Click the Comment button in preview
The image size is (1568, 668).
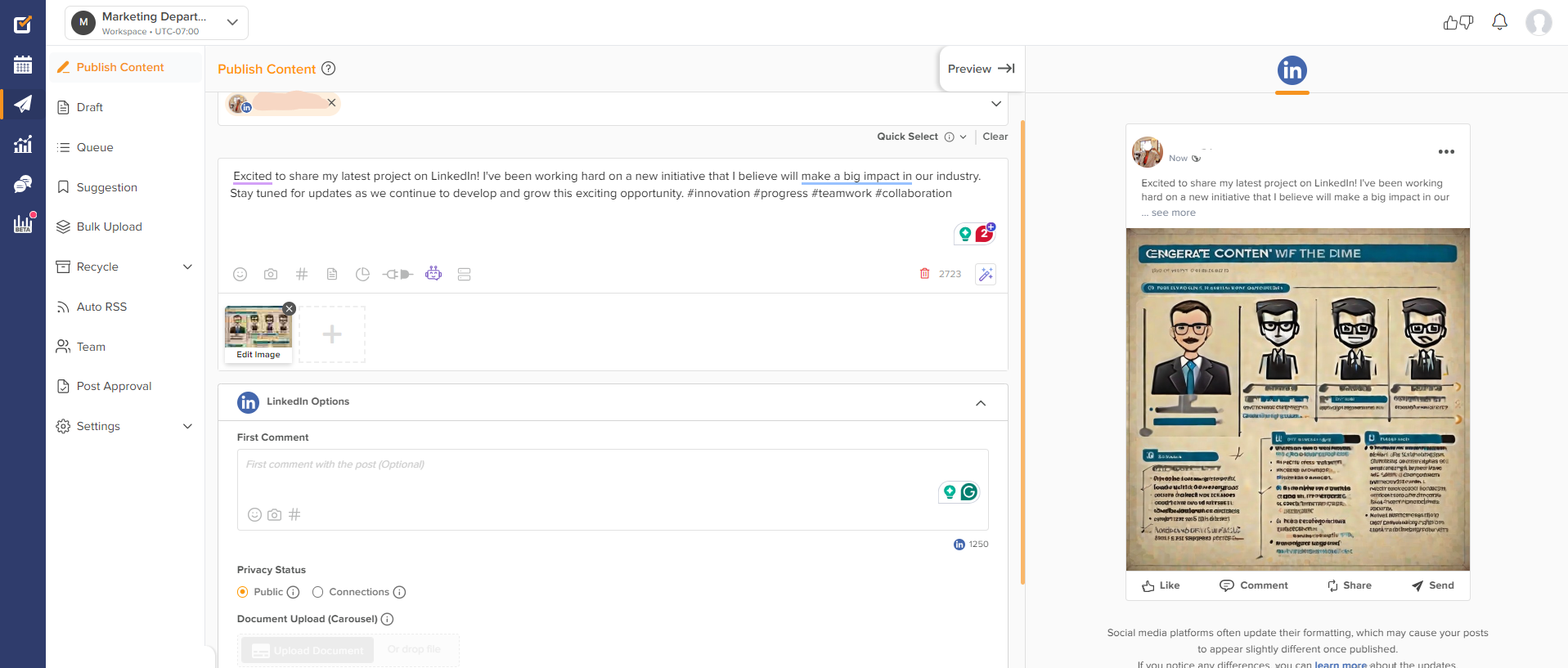1253,585
